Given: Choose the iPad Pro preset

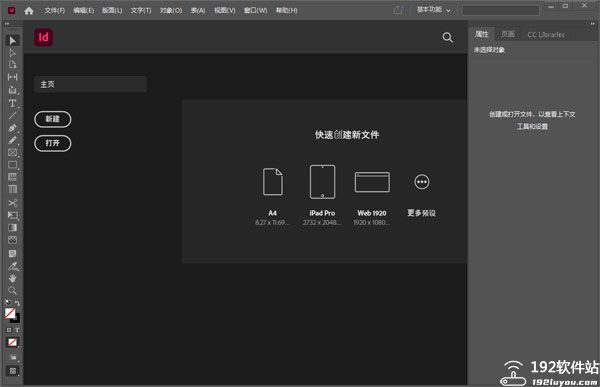Looking at the screenshot, I should pyautogui.click(x=322, y=195).
